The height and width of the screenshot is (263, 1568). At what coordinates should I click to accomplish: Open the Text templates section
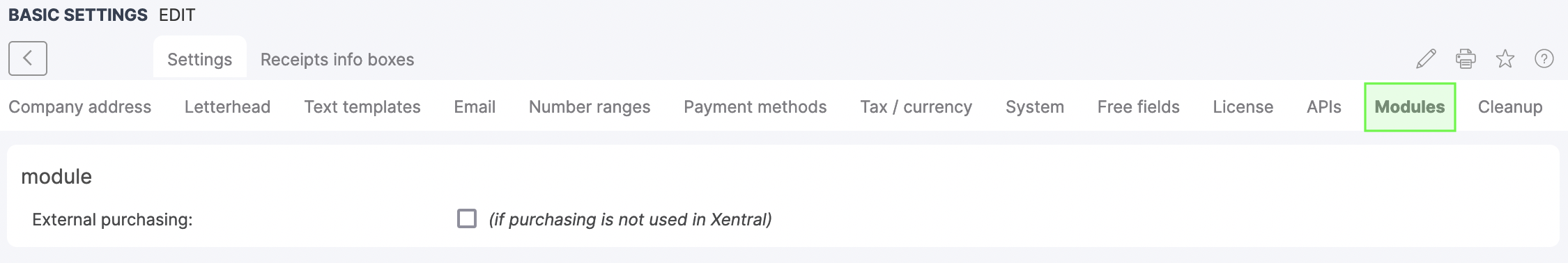click(x=362, y=106)
